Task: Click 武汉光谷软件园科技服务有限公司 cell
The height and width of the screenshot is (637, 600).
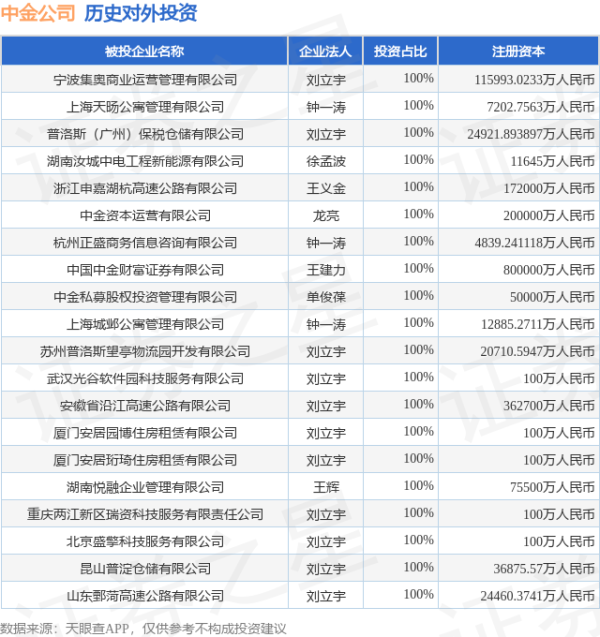Action: [x=145, y=379]
